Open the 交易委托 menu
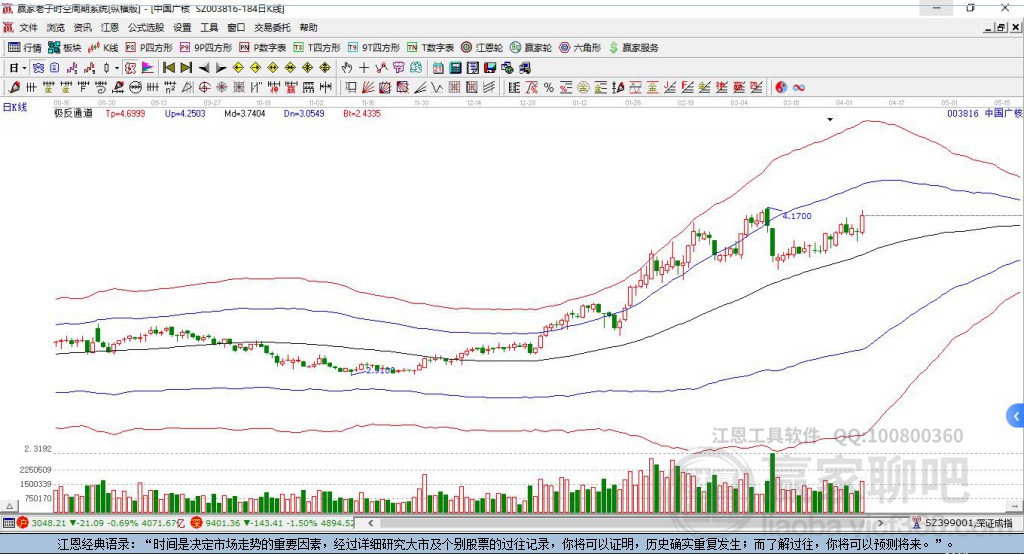The image size is (1024, 554). coord(272,27)
